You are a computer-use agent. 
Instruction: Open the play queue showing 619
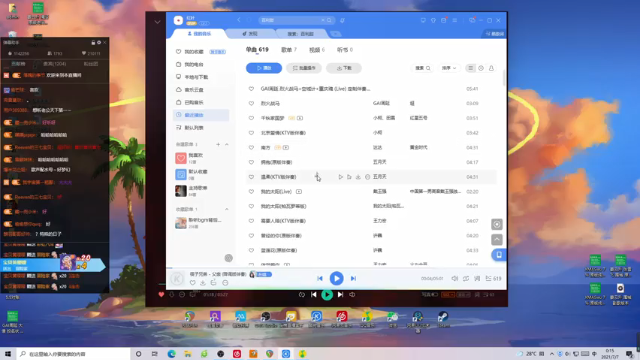tap(493, 278)
